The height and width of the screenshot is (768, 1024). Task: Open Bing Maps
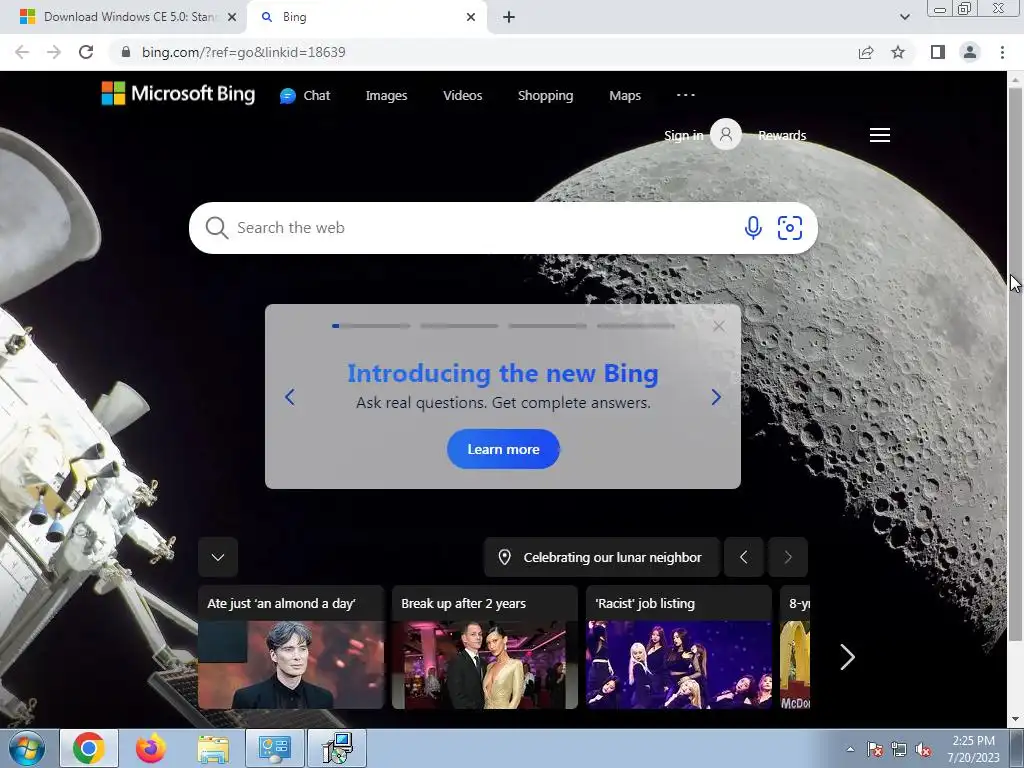(625, 95)
